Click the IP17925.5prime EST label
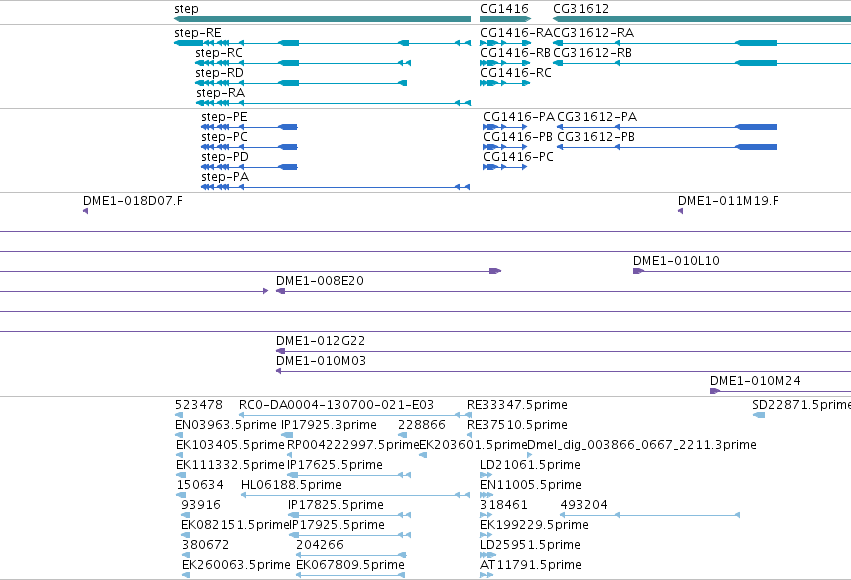The height and width of the screenshot is (580, 851). [337, 525]
